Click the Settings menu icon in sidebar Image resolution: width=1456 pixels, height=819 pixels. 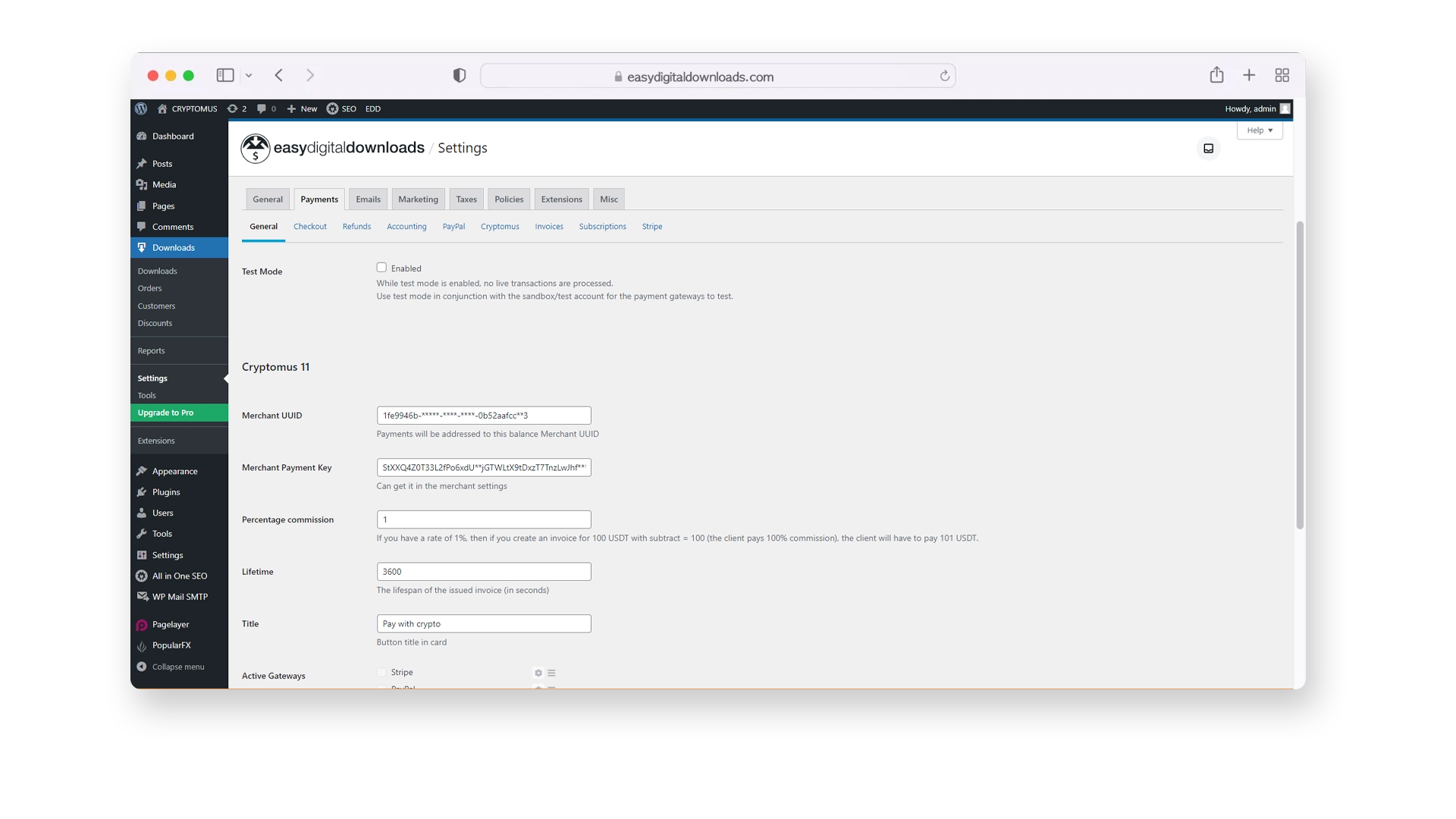pyautogui.click(x=142, y=554)
